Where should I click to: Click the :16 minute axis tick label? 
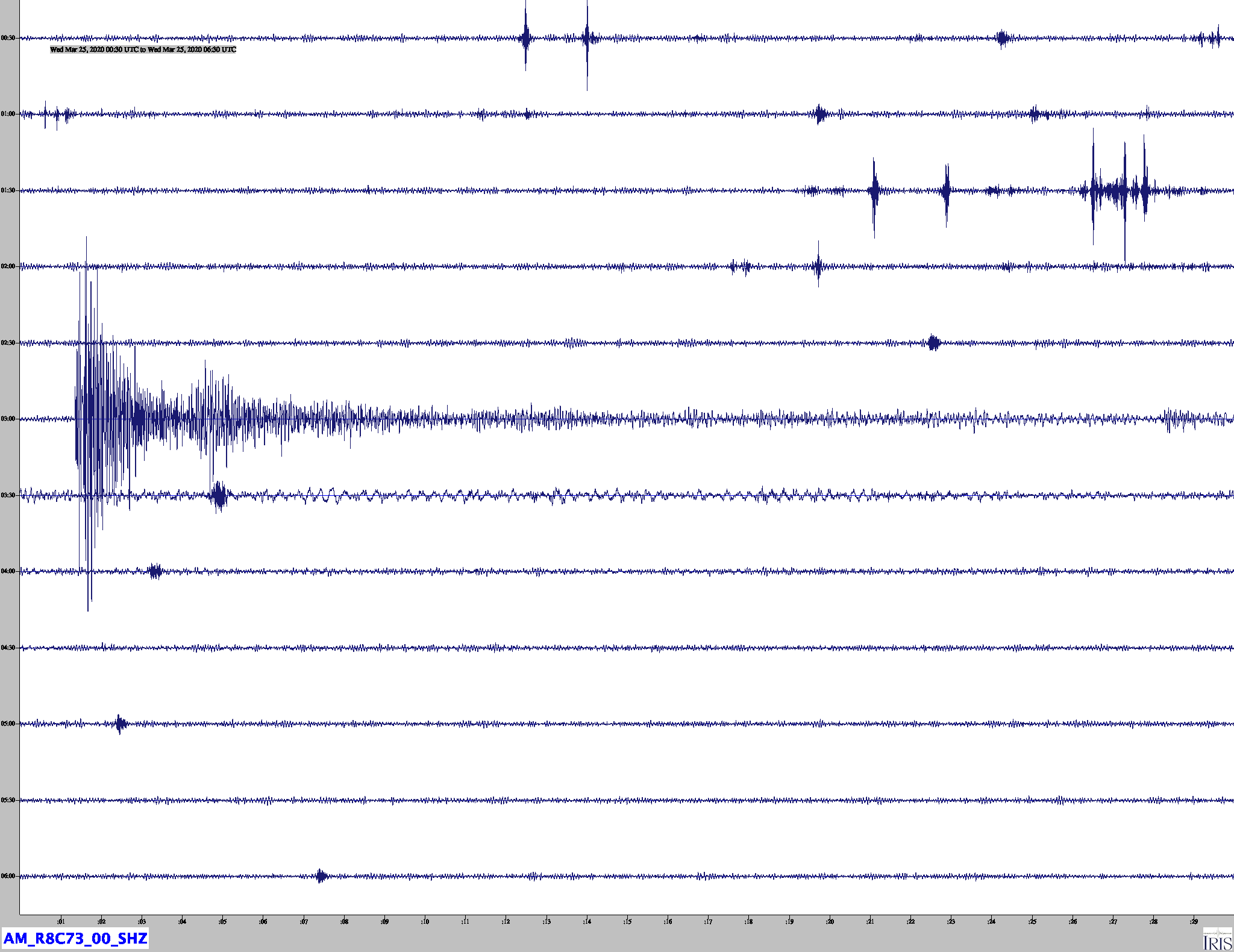point(668,921)
